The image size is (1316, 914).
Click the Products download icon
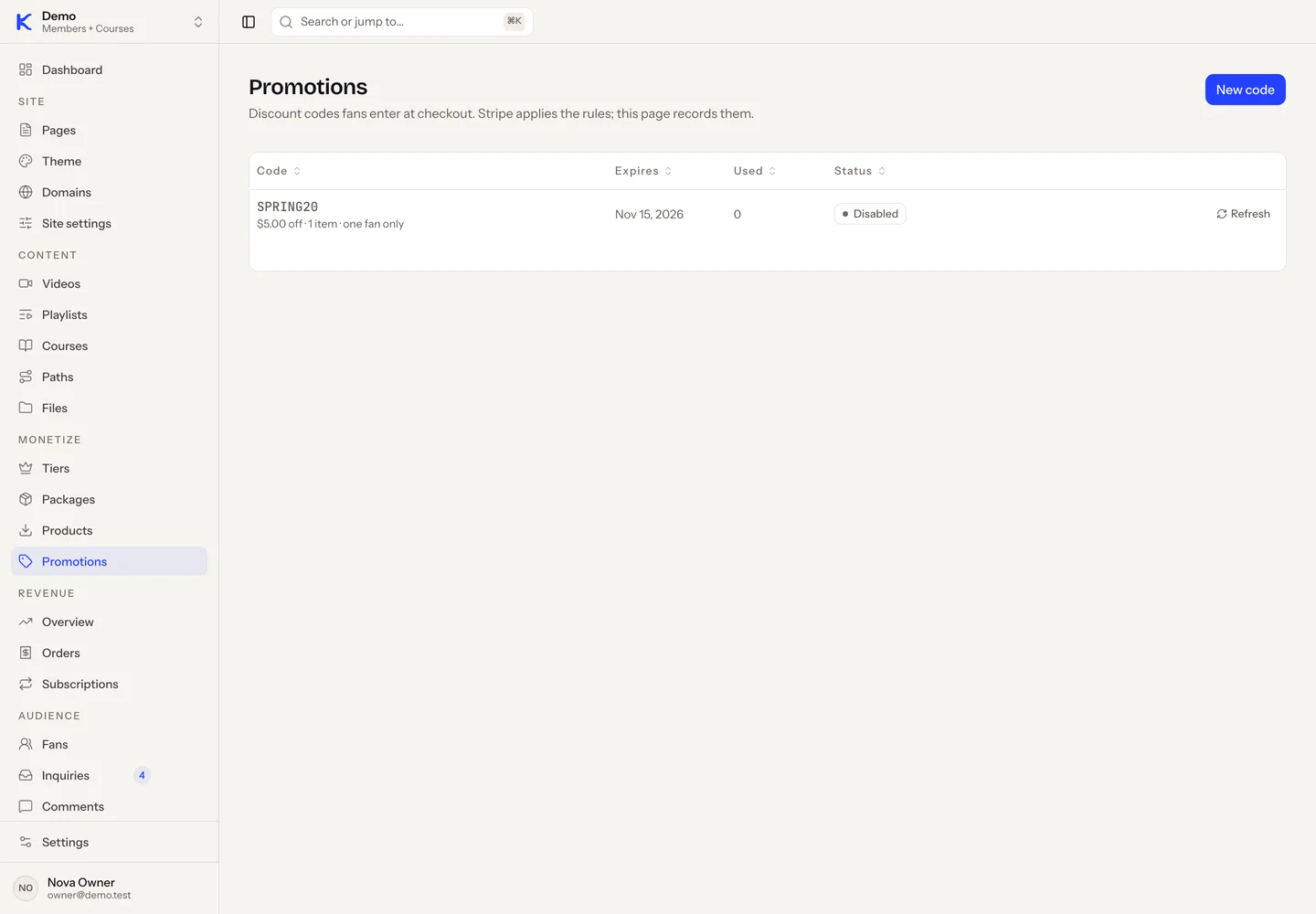(x=26, y=530)
